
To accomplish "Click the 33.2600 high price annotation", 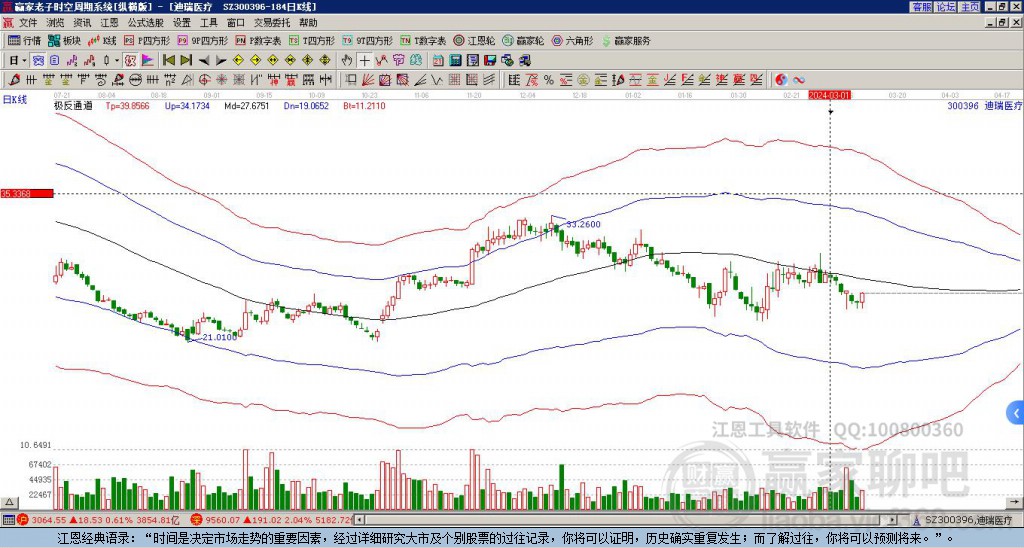I will click(x=583, y=224).
